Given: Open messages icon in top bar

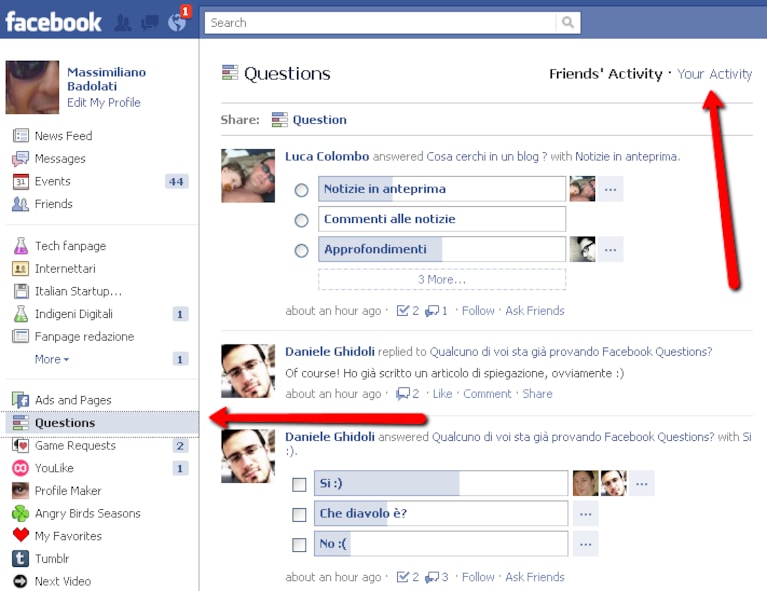Looking at the screenshot, I should click(x=150, y=23).
